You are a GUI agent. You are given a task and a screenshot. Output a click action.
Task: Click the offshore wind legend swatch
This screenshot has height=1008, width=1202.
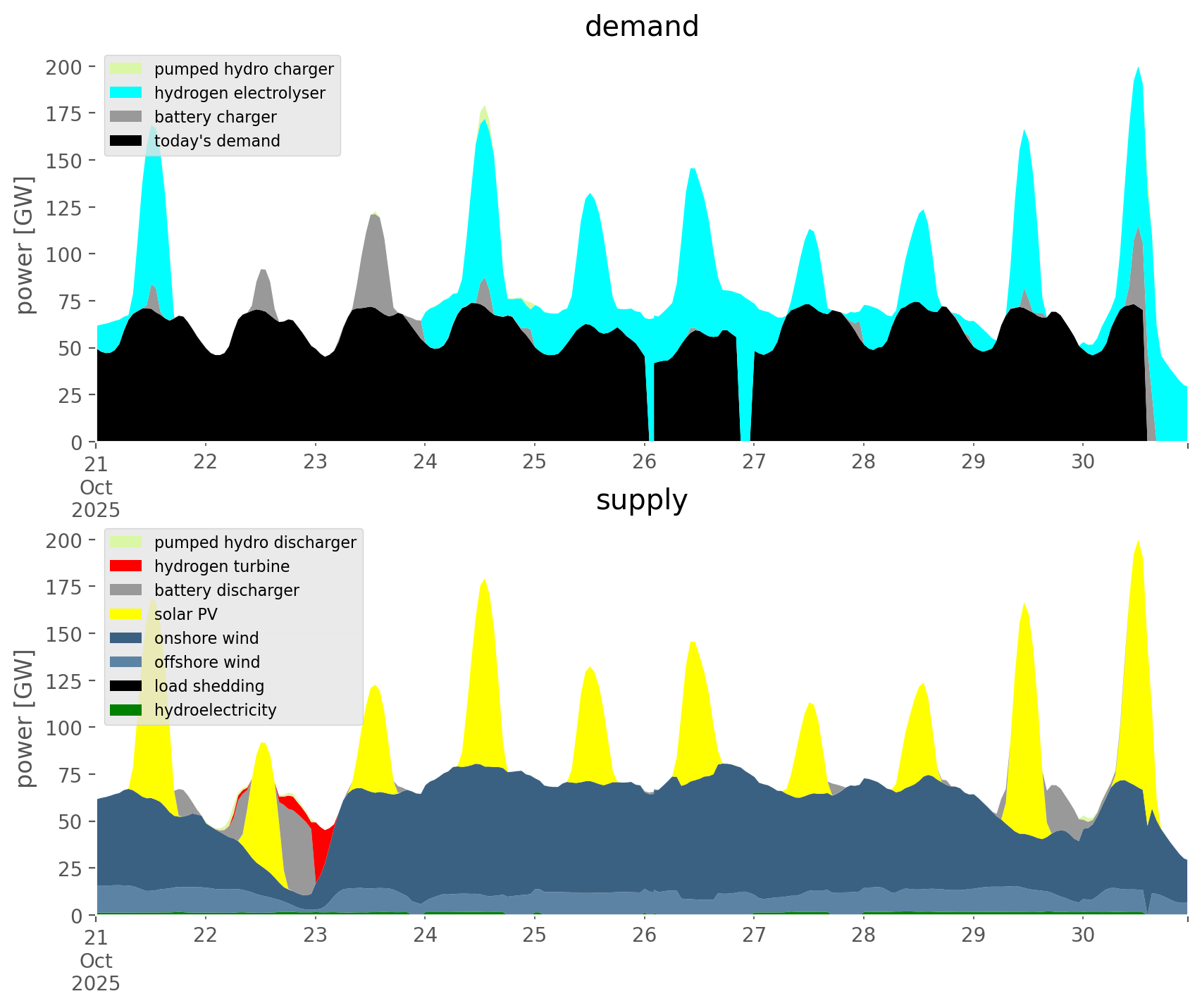pyautogui.click(x=126, y=662)
